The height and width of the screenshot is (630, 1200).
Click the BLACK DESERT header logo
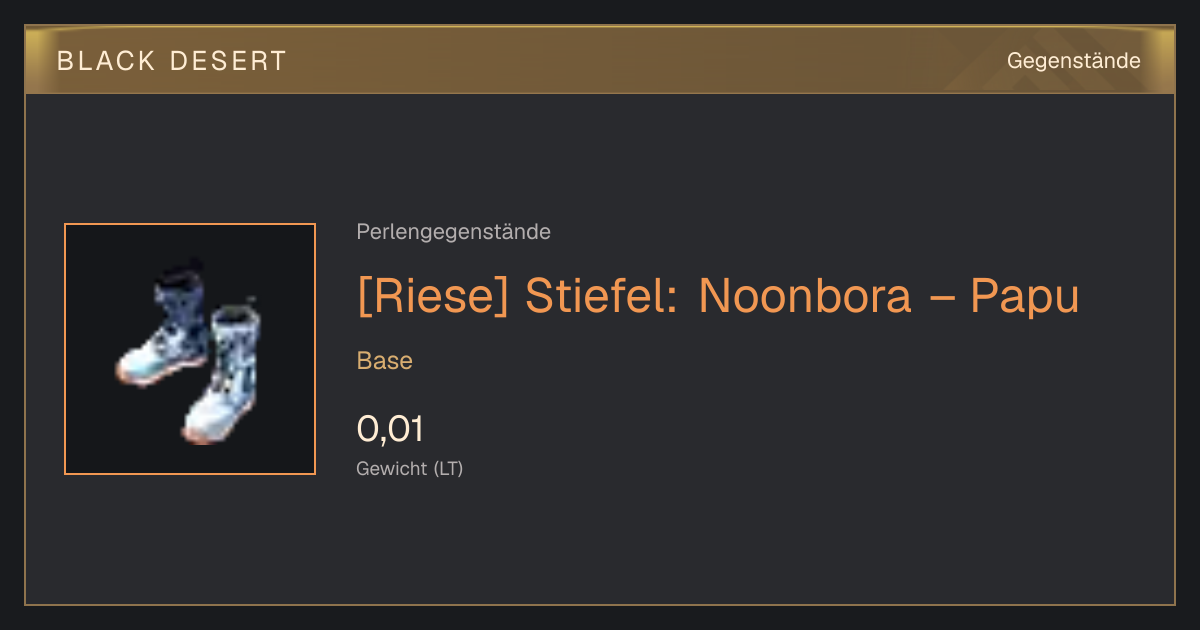pos(172,61)
